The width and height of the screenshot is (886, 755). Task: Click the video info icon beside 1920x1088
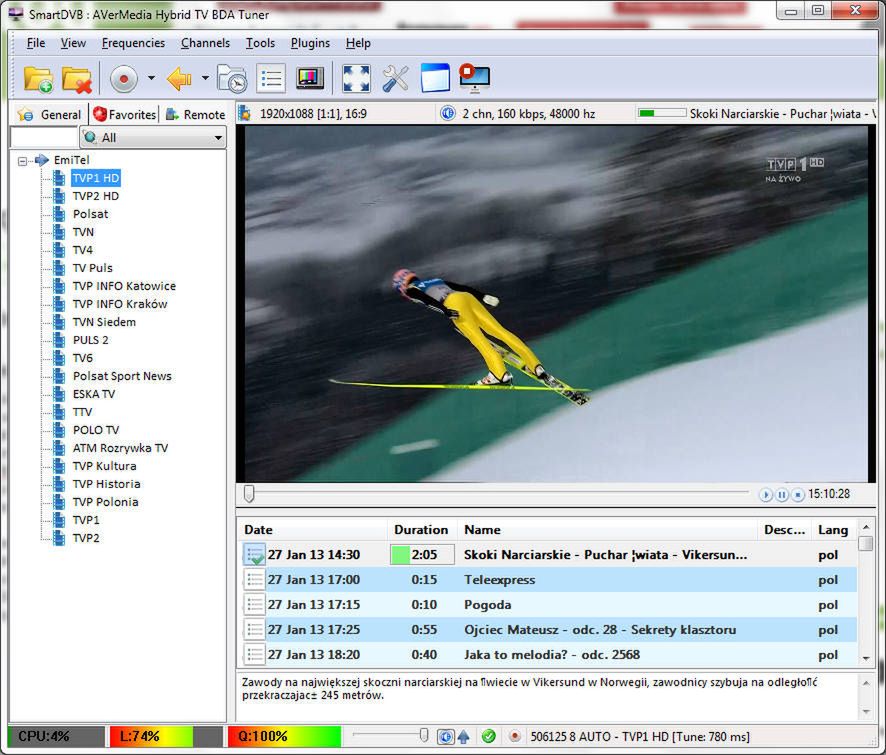point(245,114)
